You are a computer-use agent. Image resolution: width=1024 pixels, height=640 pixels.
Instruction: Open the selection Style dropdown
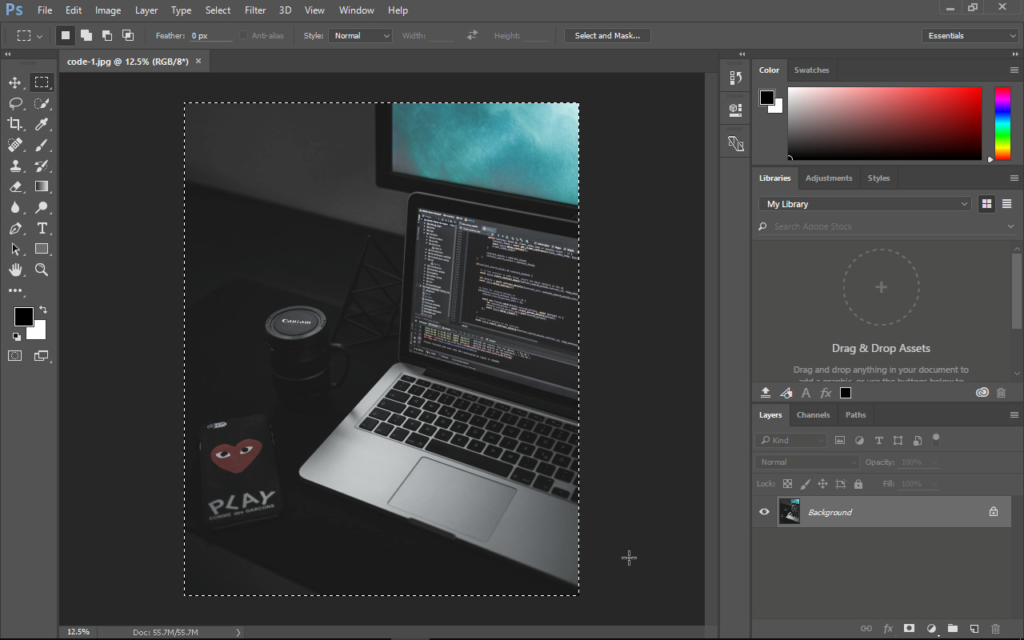[x=360, y=35]
